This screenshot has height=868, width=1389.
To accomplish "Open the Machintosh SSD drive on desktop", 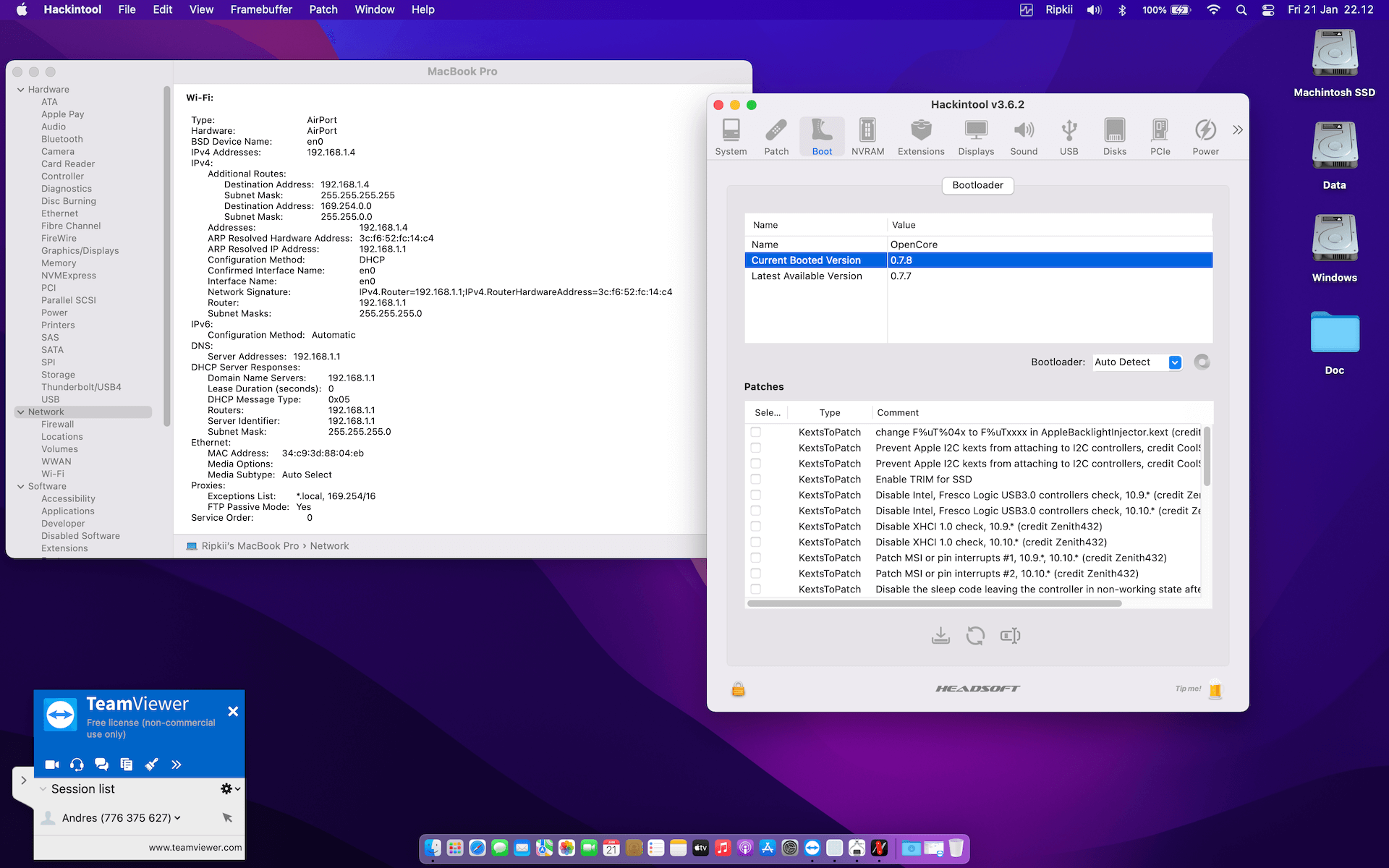I will (1335, 64).
